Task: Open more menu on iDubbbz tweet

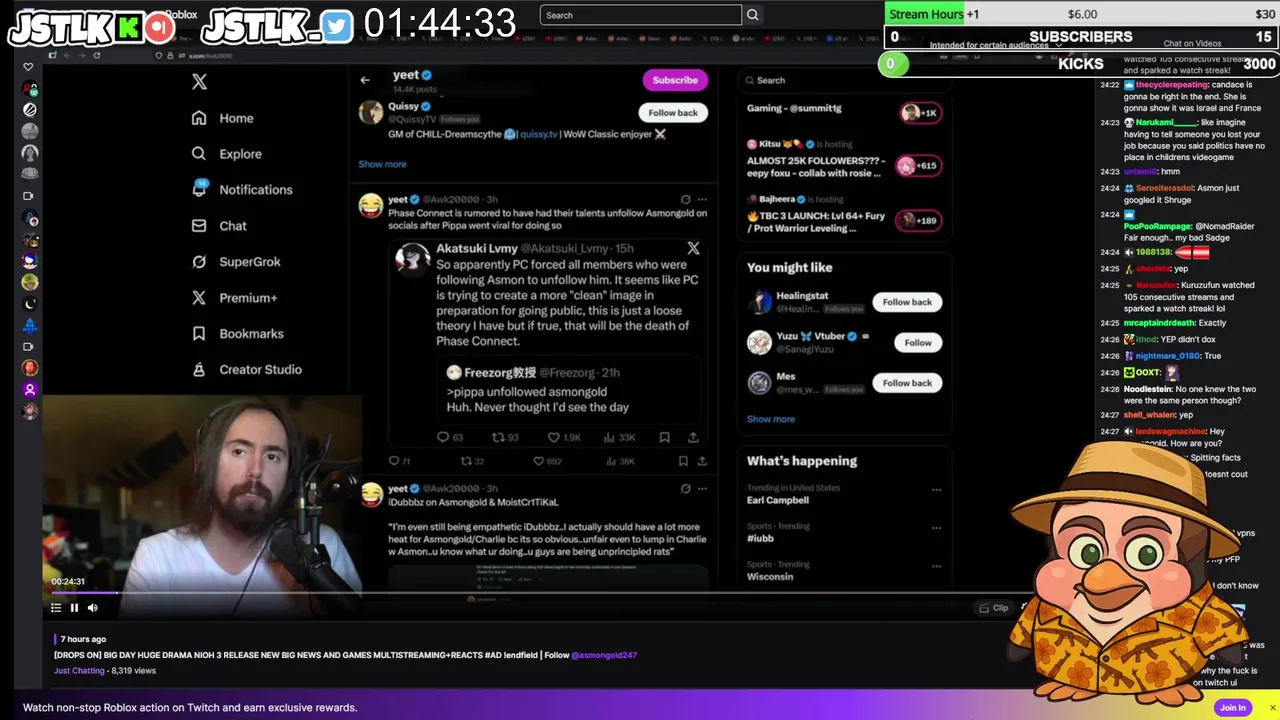Action: point(702,489)
